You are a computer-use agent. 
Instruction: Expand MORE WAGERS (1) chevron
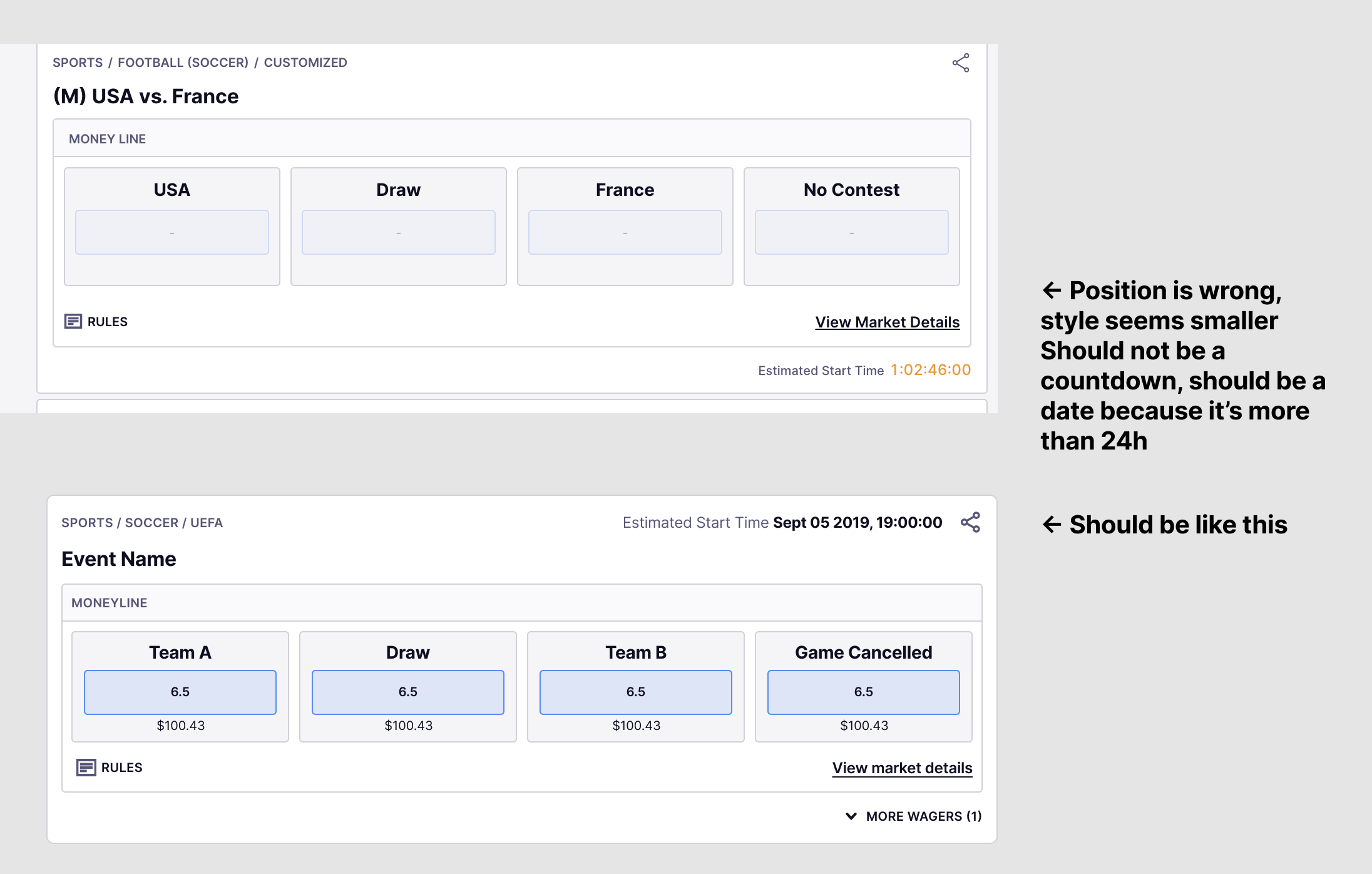tap(851, 816)
